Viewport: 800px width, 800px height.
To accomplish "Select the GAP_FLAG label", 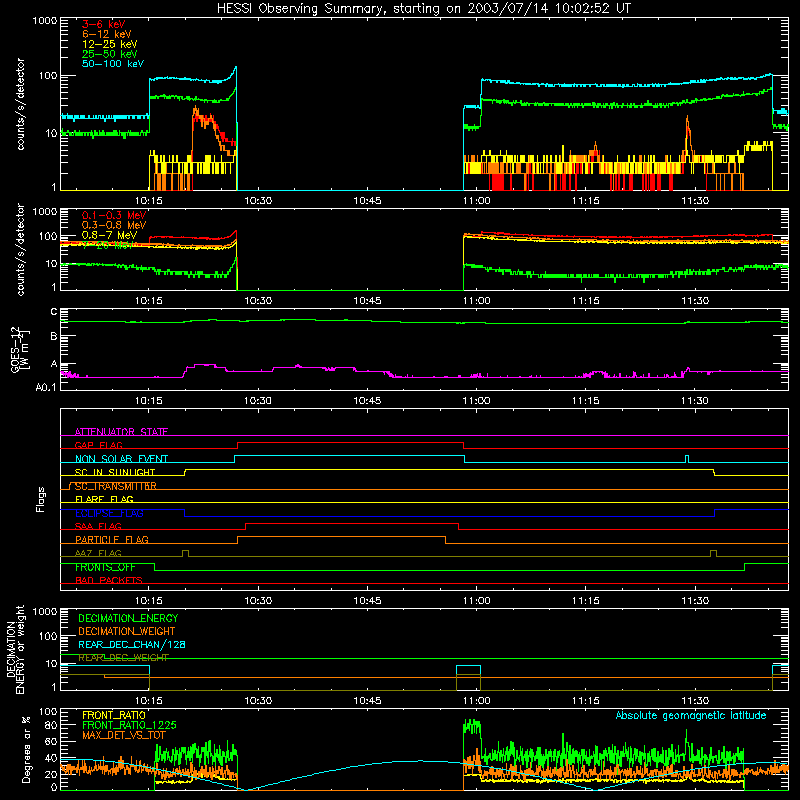I will point(98,445).
